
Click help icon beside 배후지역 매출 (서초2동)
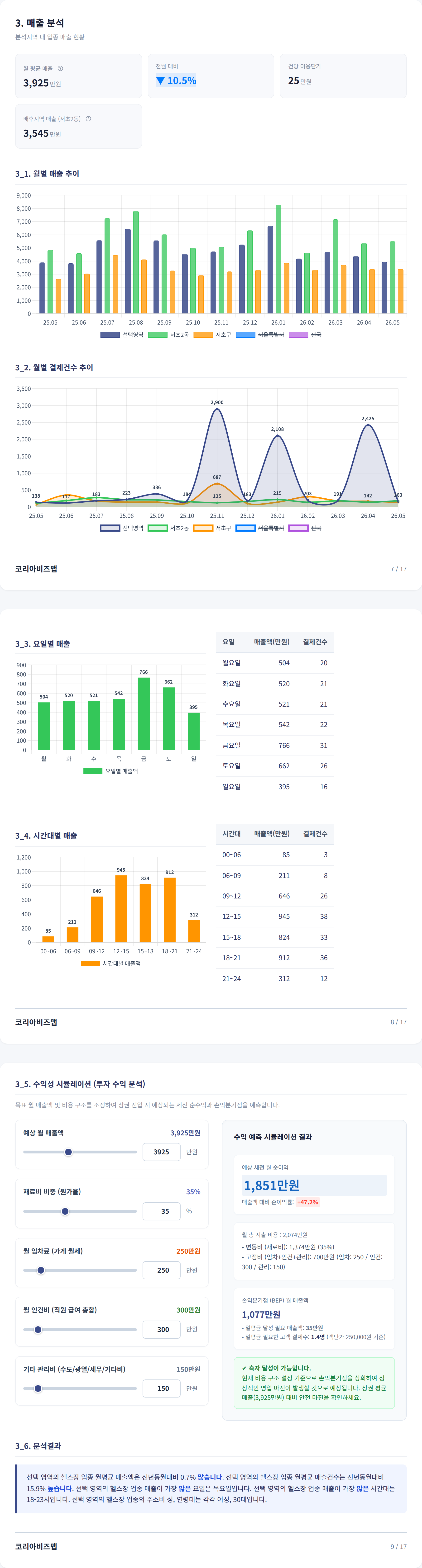pyautogui.click(x=88, y=119)
